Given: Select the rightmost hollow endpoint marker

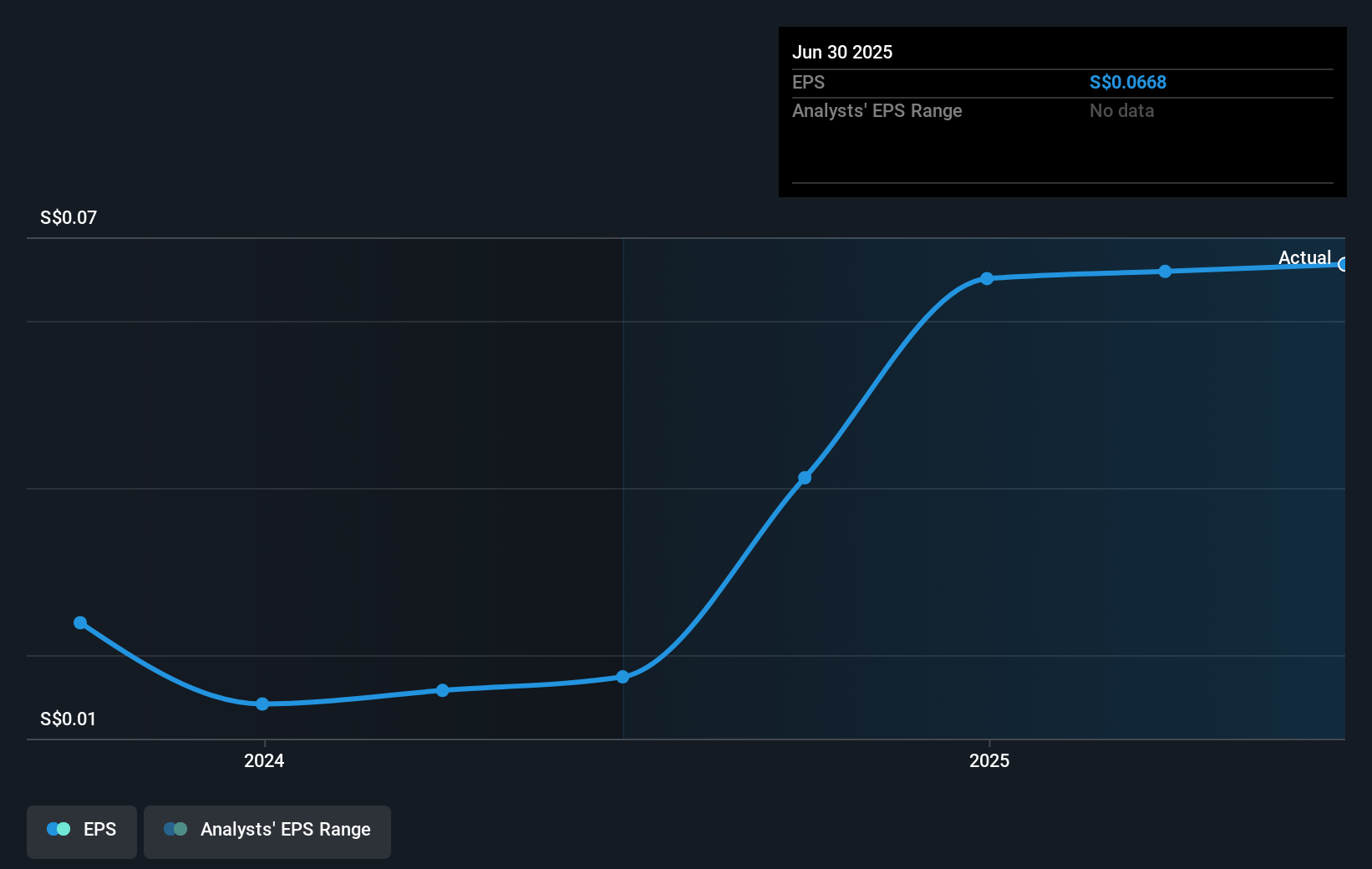Looking at the screenshot, I should point(1344,265).
